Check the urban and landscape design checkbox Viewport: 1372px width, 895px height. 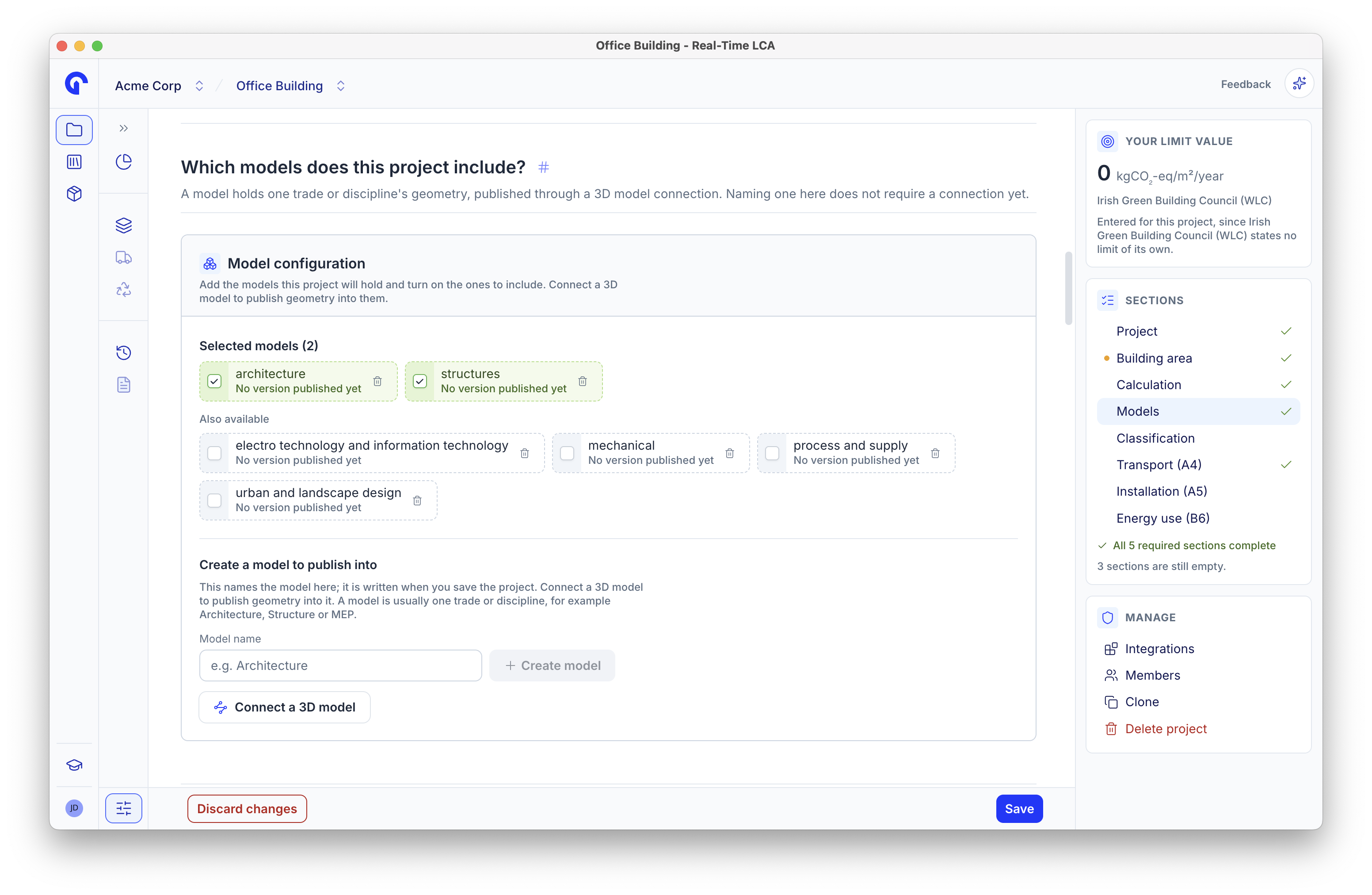coord(214,501)
